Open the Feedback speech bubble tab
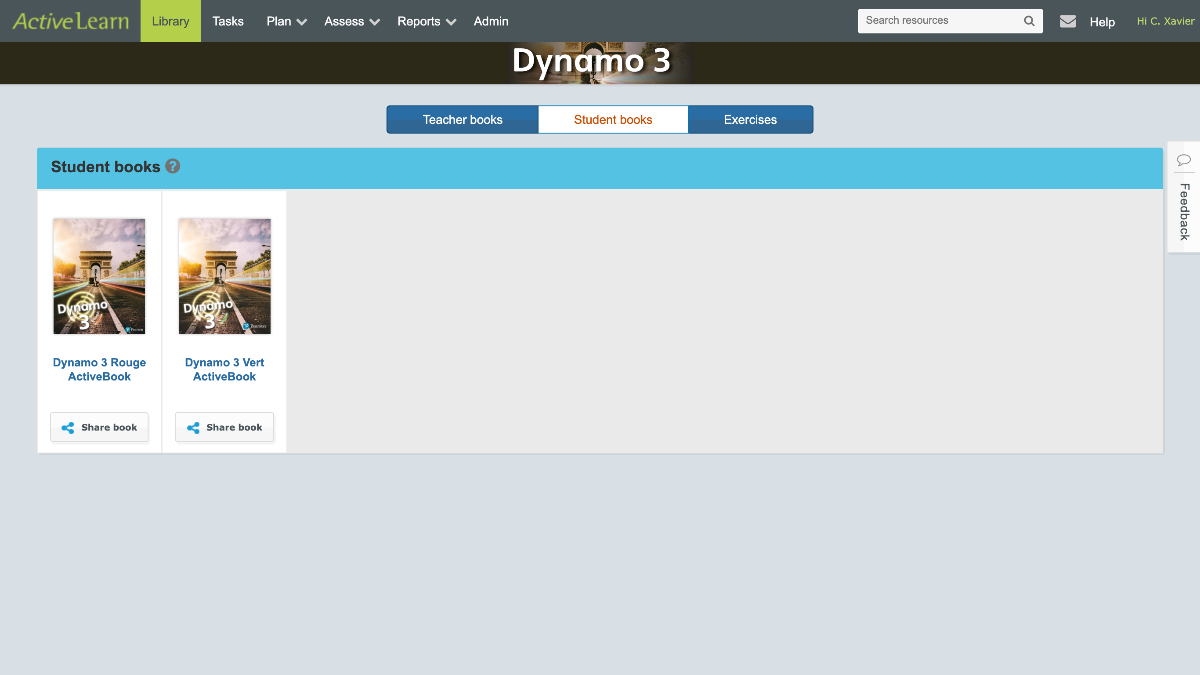 [1184, 198]
